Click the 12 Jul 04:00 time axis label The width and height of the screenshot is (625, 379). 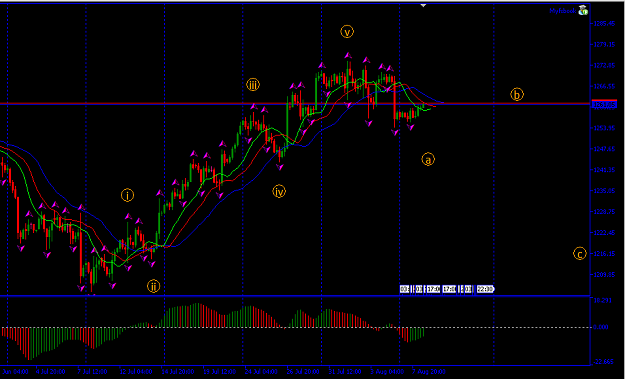[136, 371]
